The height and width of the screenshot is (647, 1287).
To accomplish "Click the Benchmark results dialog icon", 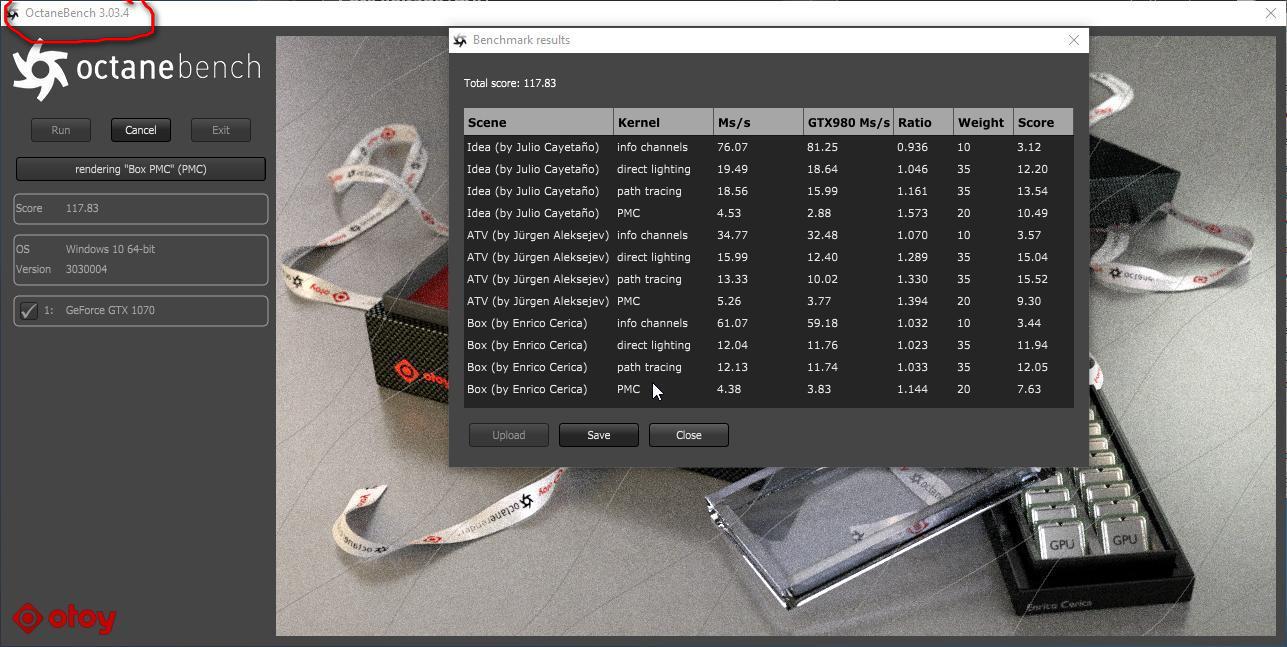I will coord(460,40).
